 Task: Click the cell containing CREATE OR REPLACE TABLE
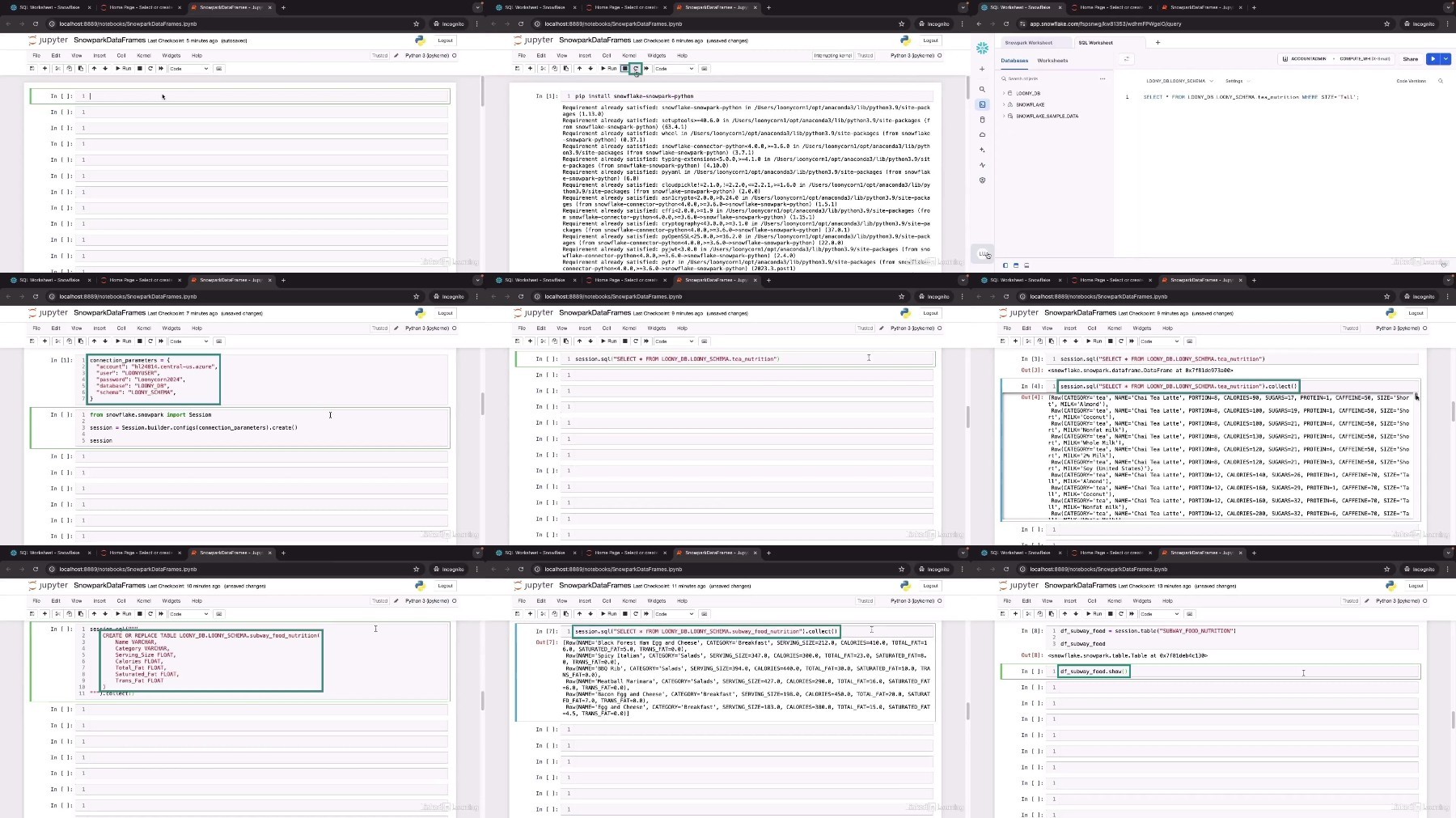263,661
